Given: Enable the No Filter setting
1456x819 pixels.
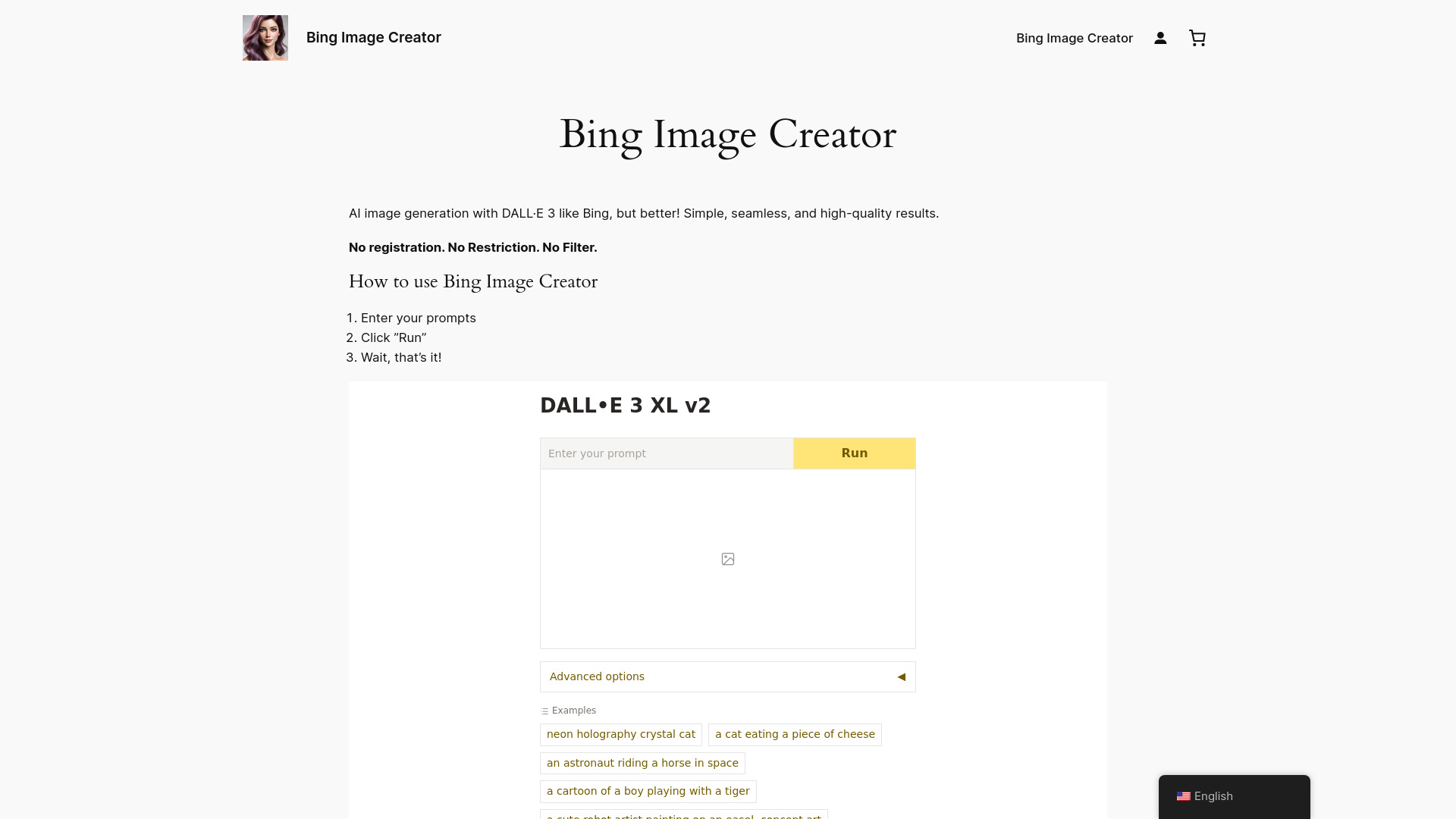Looking at the screenshot, I should 727,676.
